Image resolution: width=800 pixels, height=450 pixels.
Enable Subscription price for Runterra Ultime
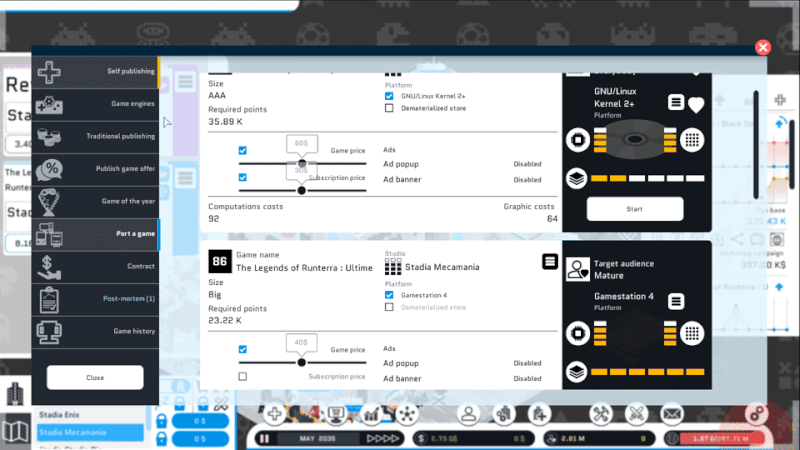coord(242,377)
